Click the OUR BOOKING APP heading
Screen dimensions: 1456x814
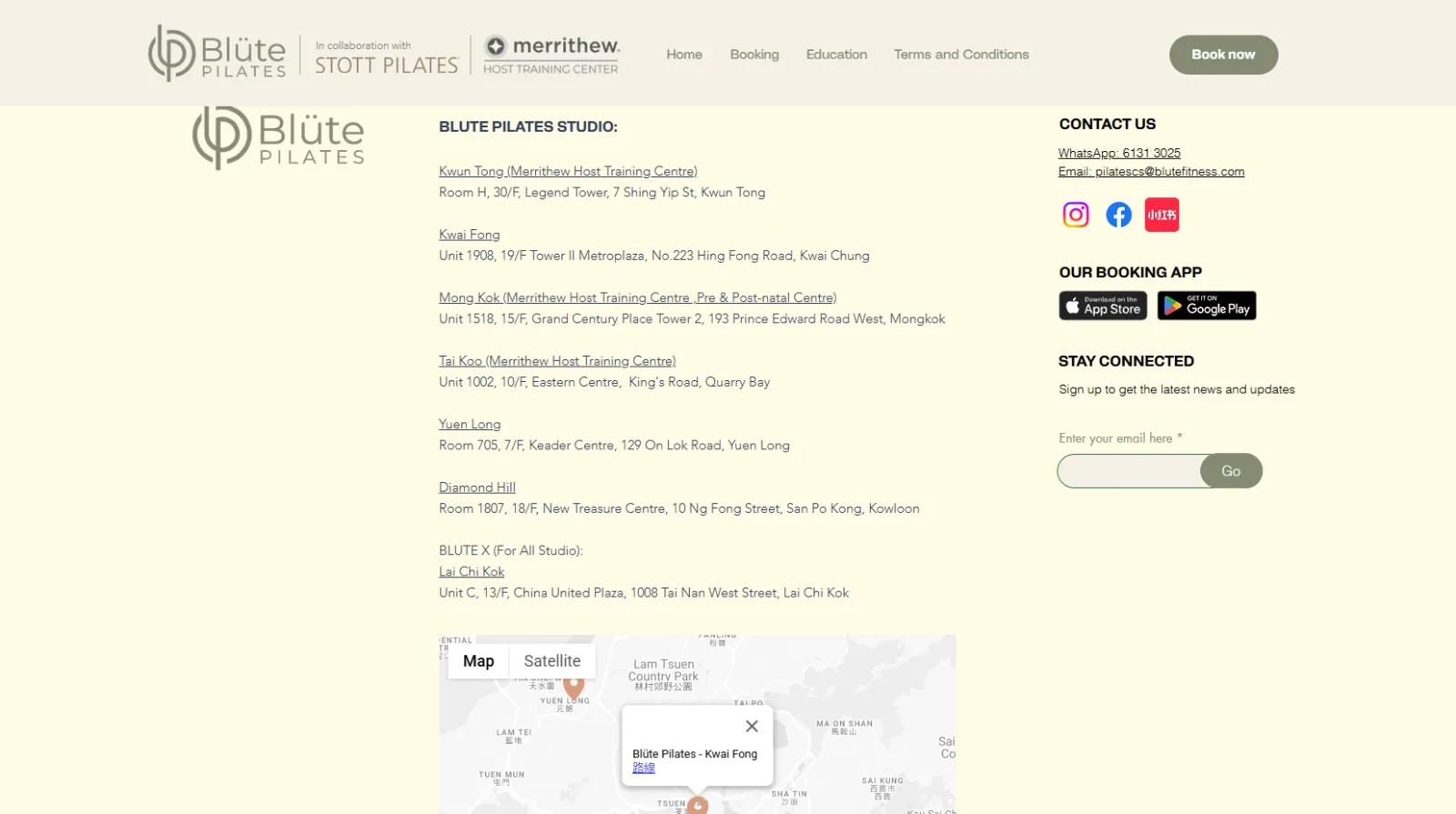click(x=1130, y=272)
